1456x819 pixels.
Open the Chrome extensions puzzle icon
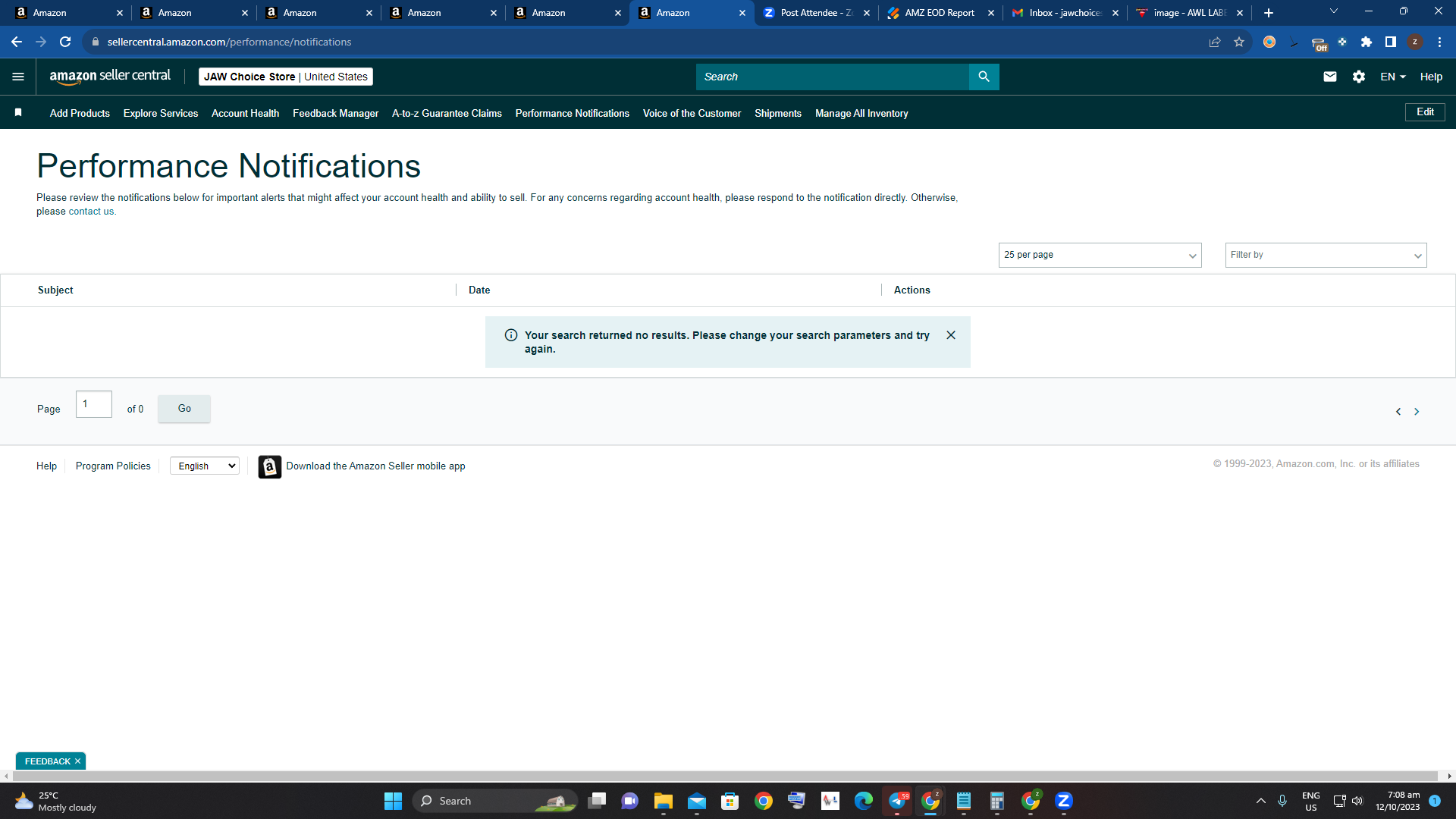coord(1367,42)
